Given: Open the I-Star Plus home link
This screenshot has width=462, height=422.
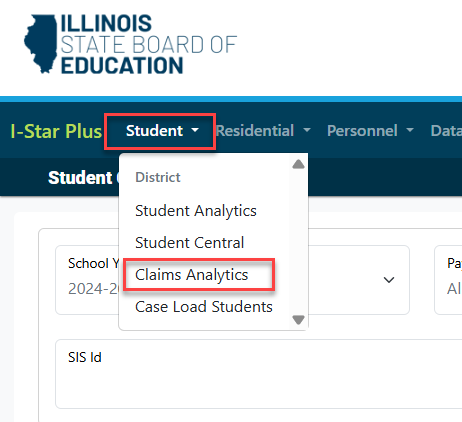Looking at the screenshot, I should tap(56, 131).
